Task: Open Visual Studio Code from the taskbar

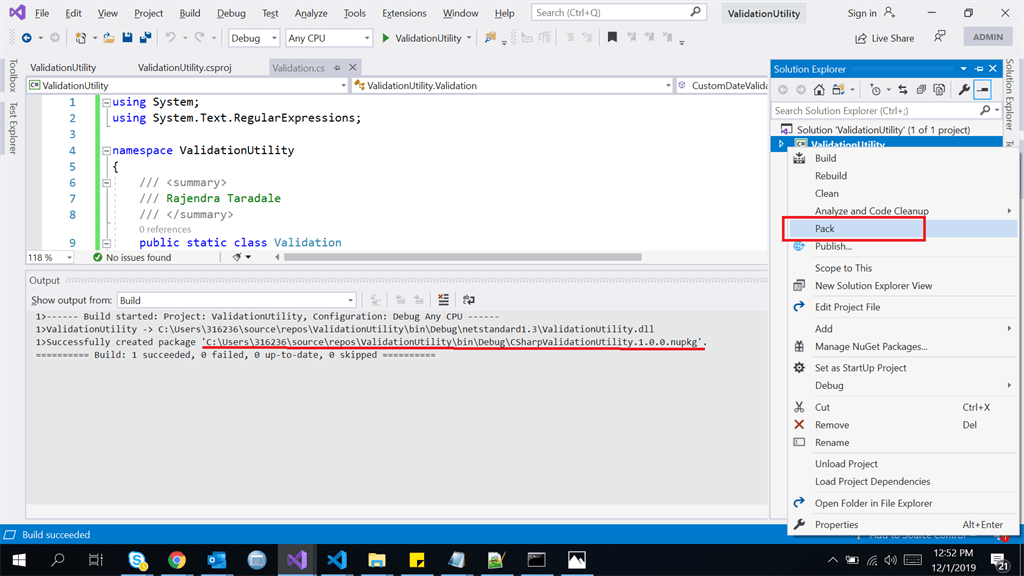Action: click(337, 560)
